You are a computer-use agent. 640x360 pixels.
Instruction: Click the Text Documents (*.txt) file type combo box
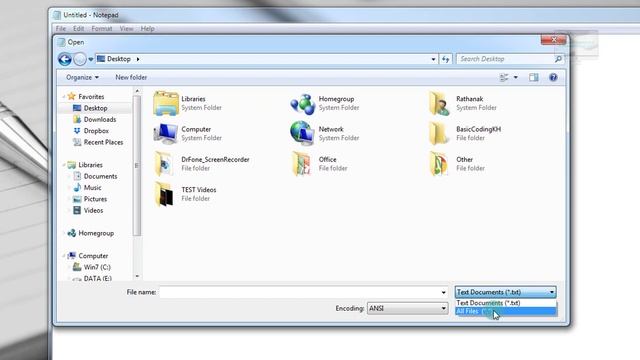point(505,292)
